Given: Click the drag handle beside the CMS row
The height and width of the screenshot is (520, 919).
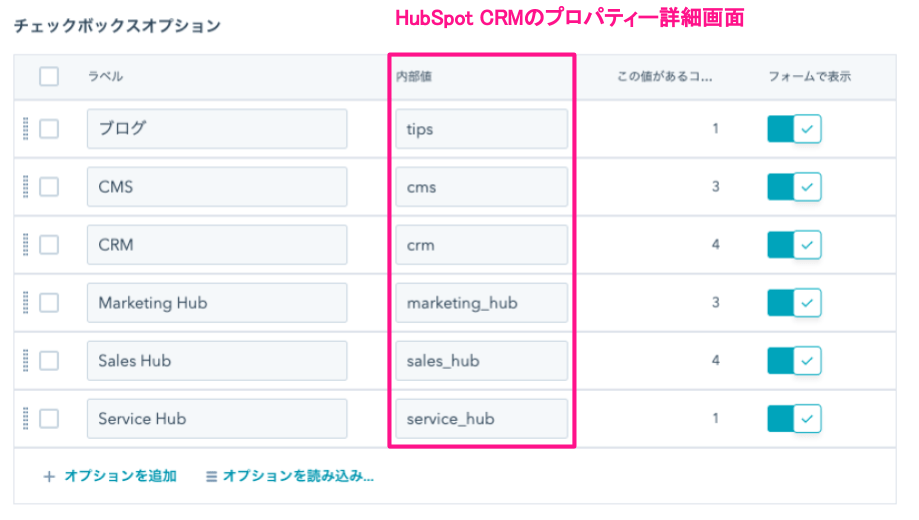Looking at the screenshot, I should pos(25,187).
